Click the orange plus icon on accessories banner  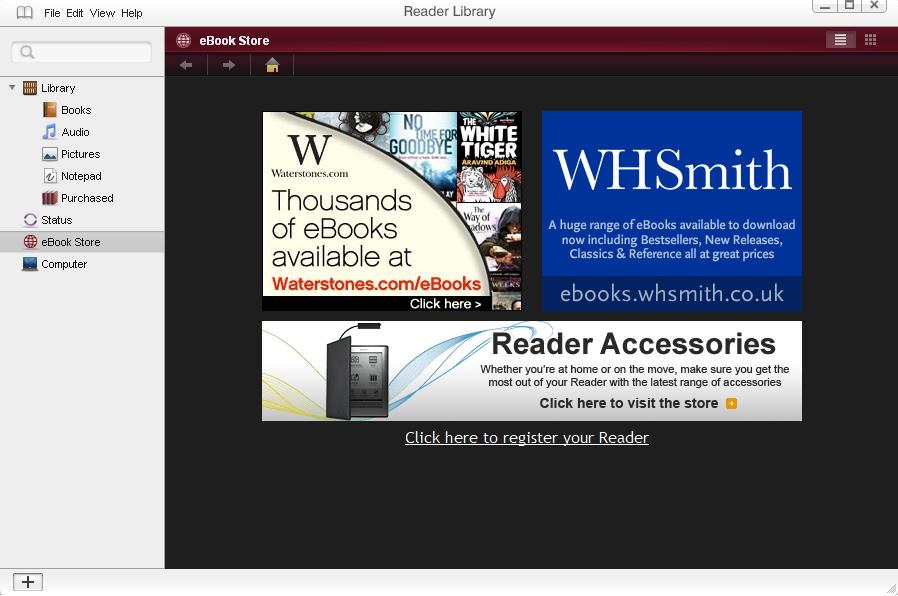click(731, 404)
